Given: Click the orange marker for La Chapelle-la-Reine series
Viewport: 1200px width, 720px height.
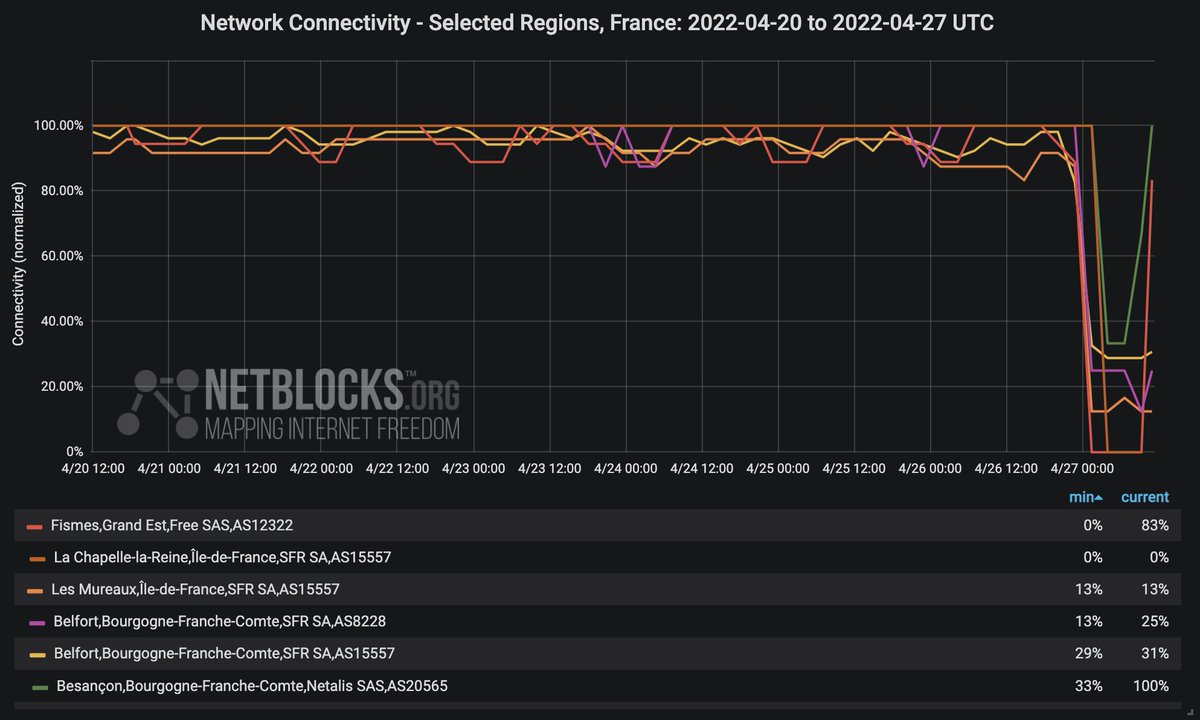Looking at the screenshot, I should [x=35, y=557].
